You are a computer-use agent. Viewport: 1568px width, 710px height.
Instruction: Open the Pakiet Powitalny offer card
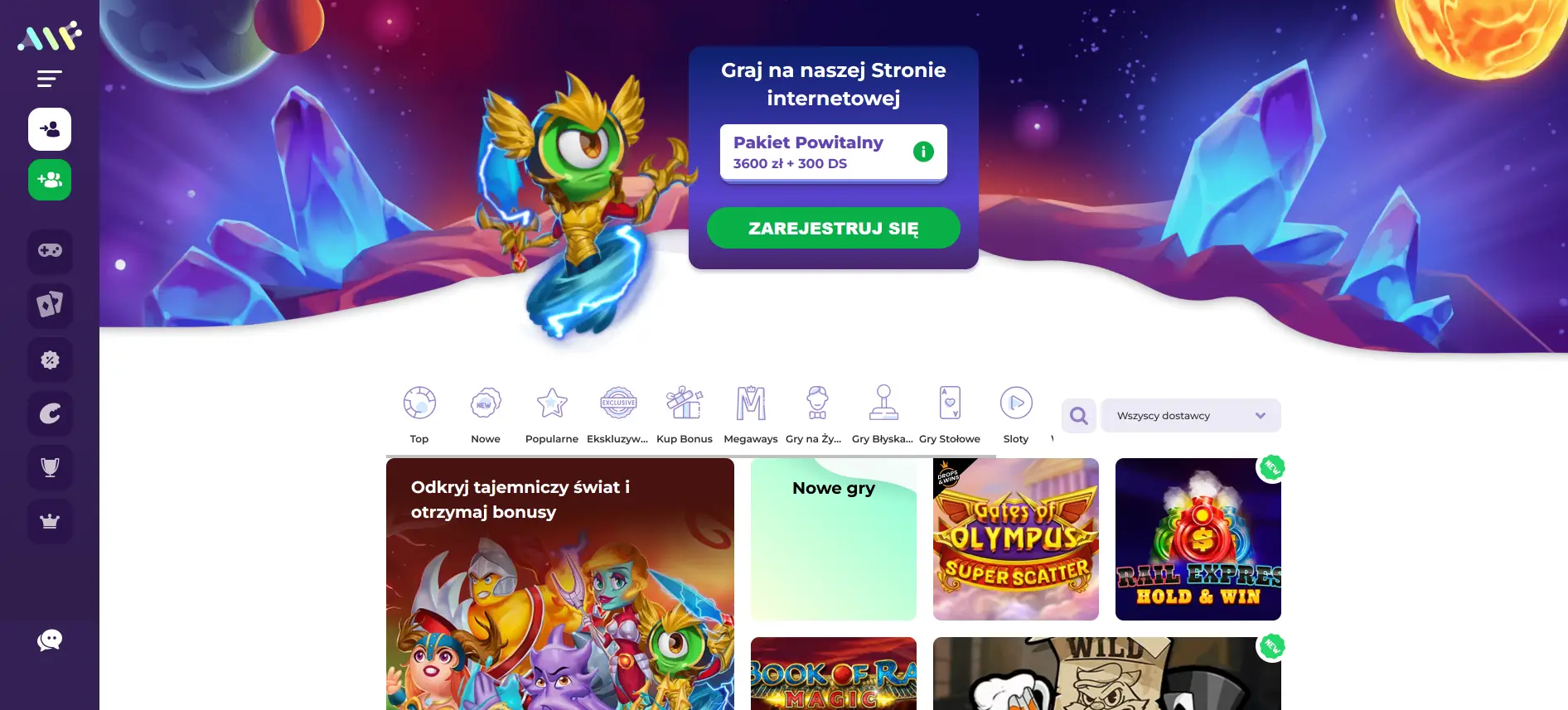[834, 152]
